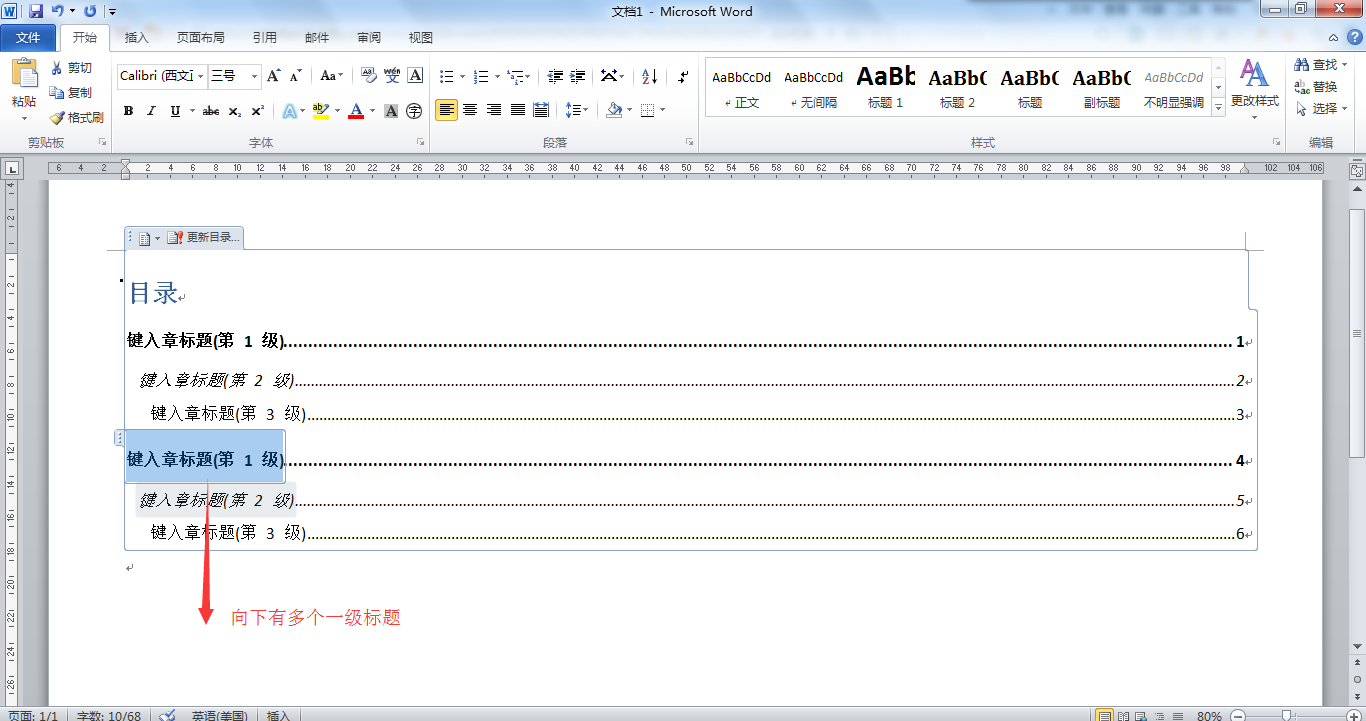Image resolution: width=1366 pixels, height=721 pixels.
Task: Apply the 标题 2 style
Action: [957, 87]
